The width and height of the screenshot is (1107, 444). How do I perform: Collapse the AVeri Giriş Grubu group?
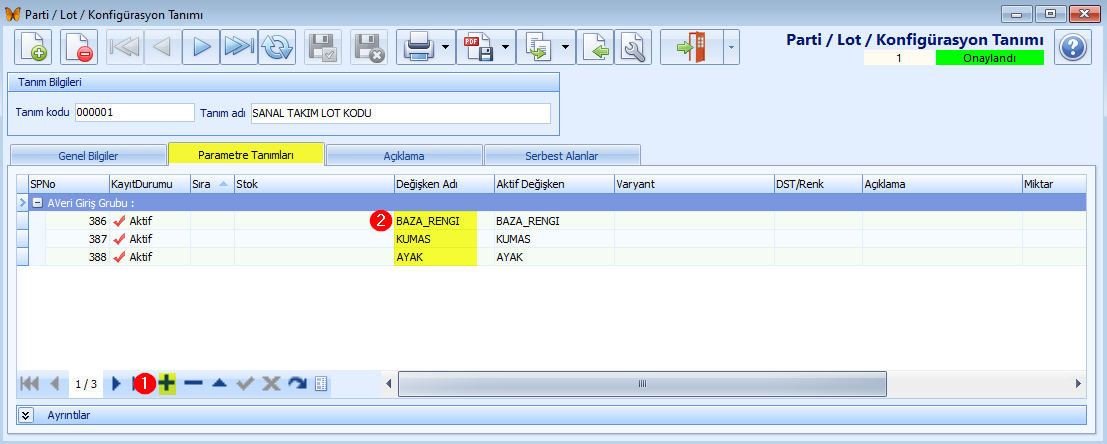[x=37, y=202]
